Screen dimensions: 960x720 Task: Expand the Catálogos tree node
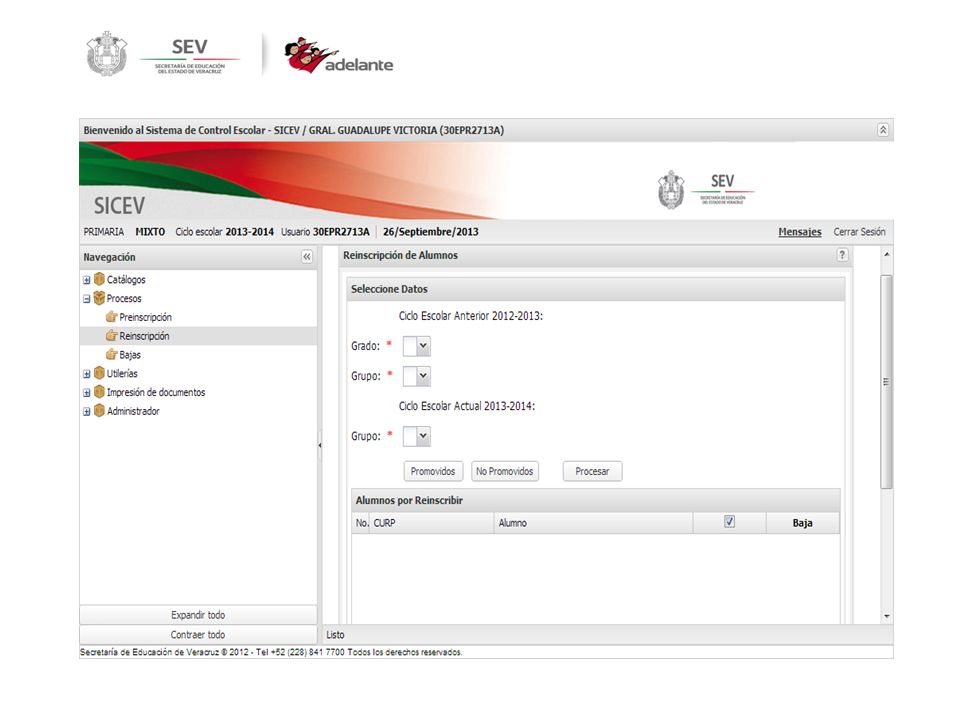point(86,280)
